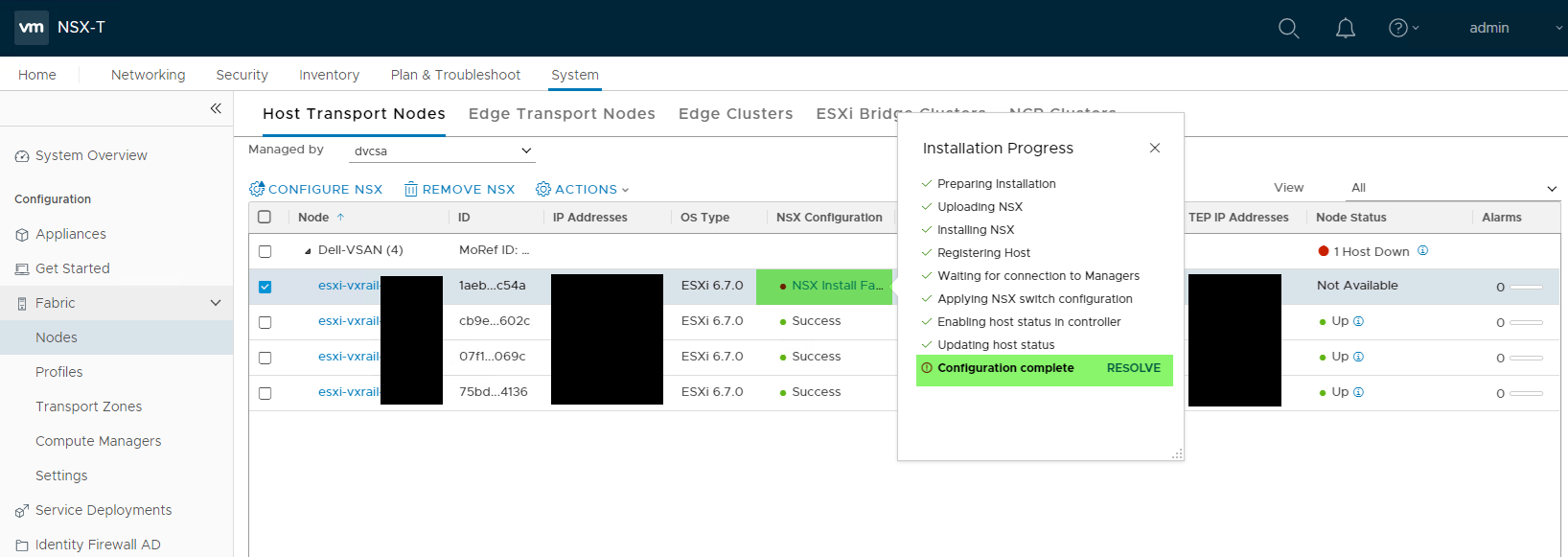Click the Configure NSX gear icon
Screen dimensions: 1568x557
(257, 189)
